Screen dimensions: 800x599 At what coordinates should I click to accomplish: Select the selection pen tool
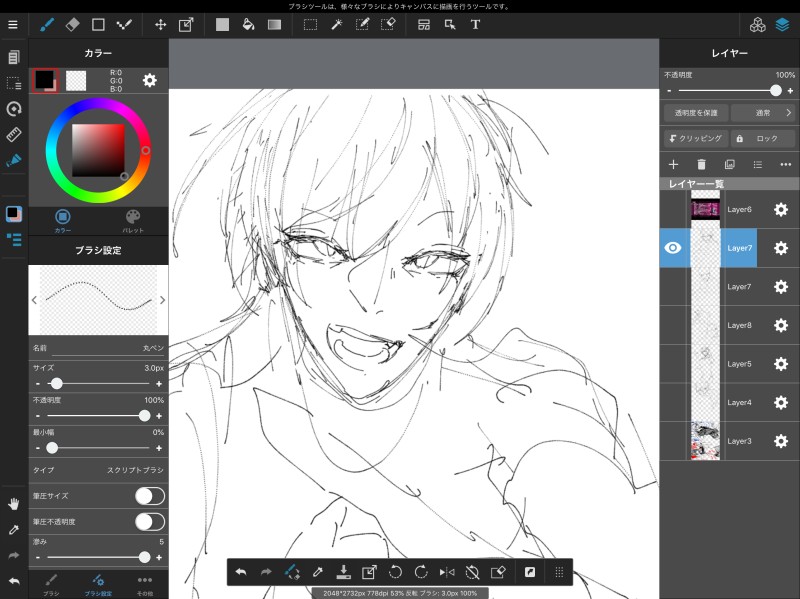pyautogui.click(x=362, y=24)
